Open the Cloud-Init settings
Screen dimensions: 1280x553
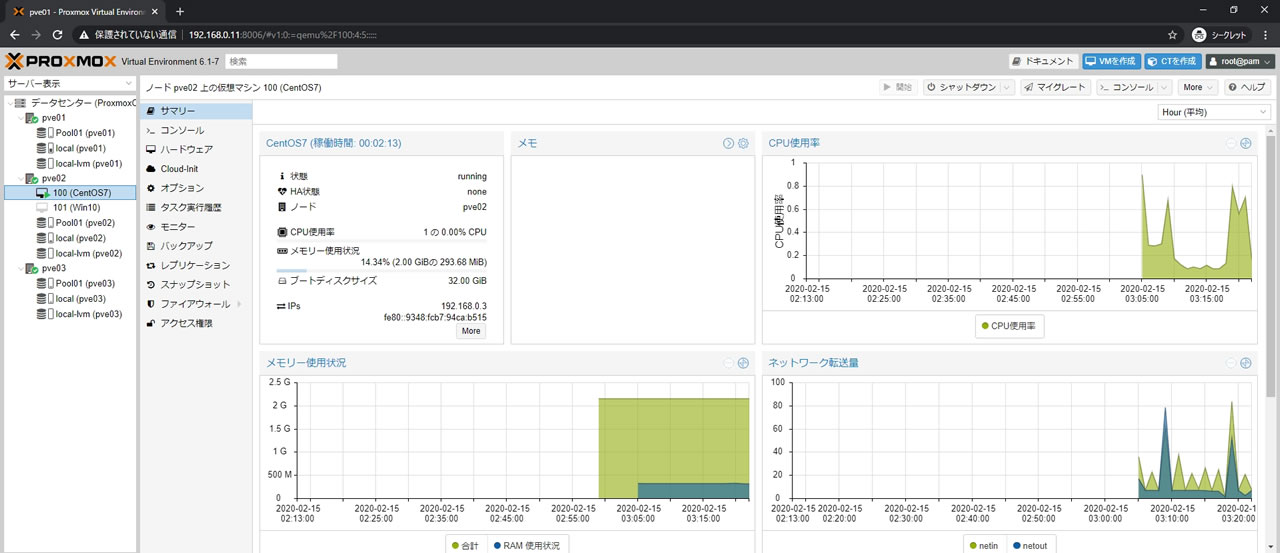click(179, 169)
